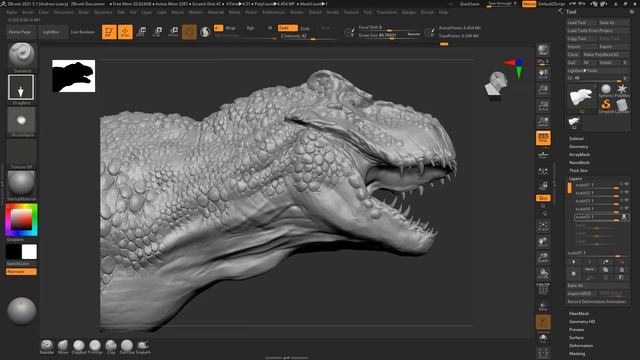Select the Rotate transform tool
The image size is (640, 360).
pos(173,32)
